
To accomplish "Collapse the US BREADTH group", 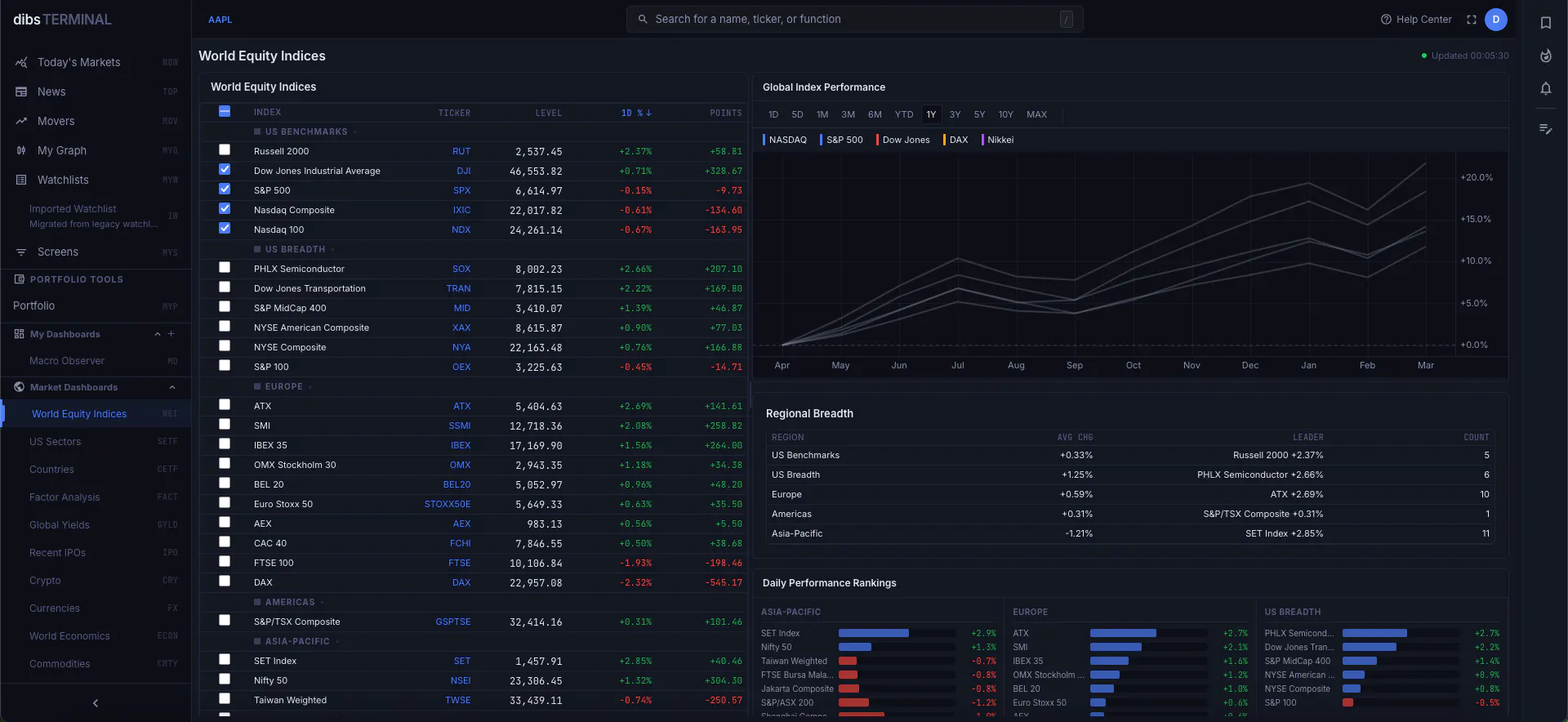I will pos(294,249).
